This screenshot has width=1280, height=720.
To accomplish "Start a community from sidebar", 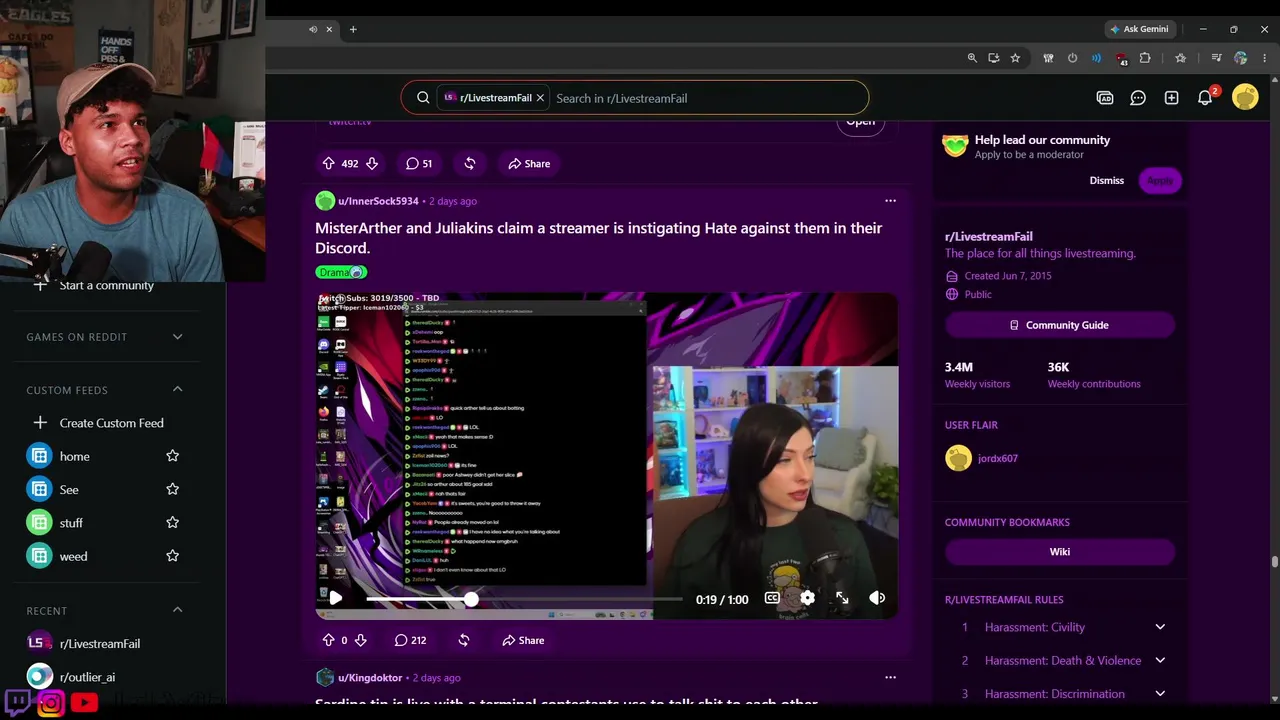I will (x=106, y=285).
